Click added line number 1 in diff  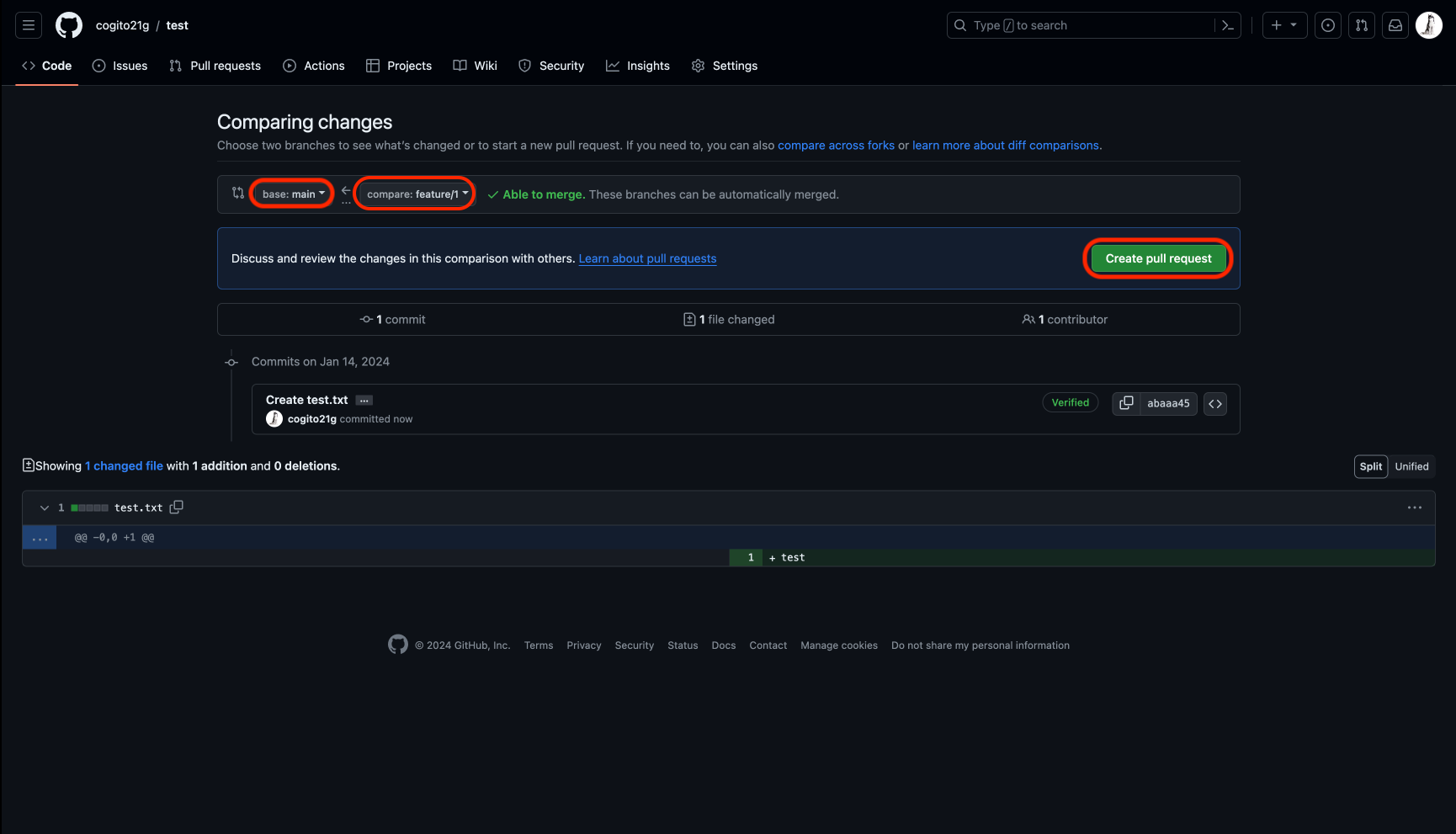[747, 558]
